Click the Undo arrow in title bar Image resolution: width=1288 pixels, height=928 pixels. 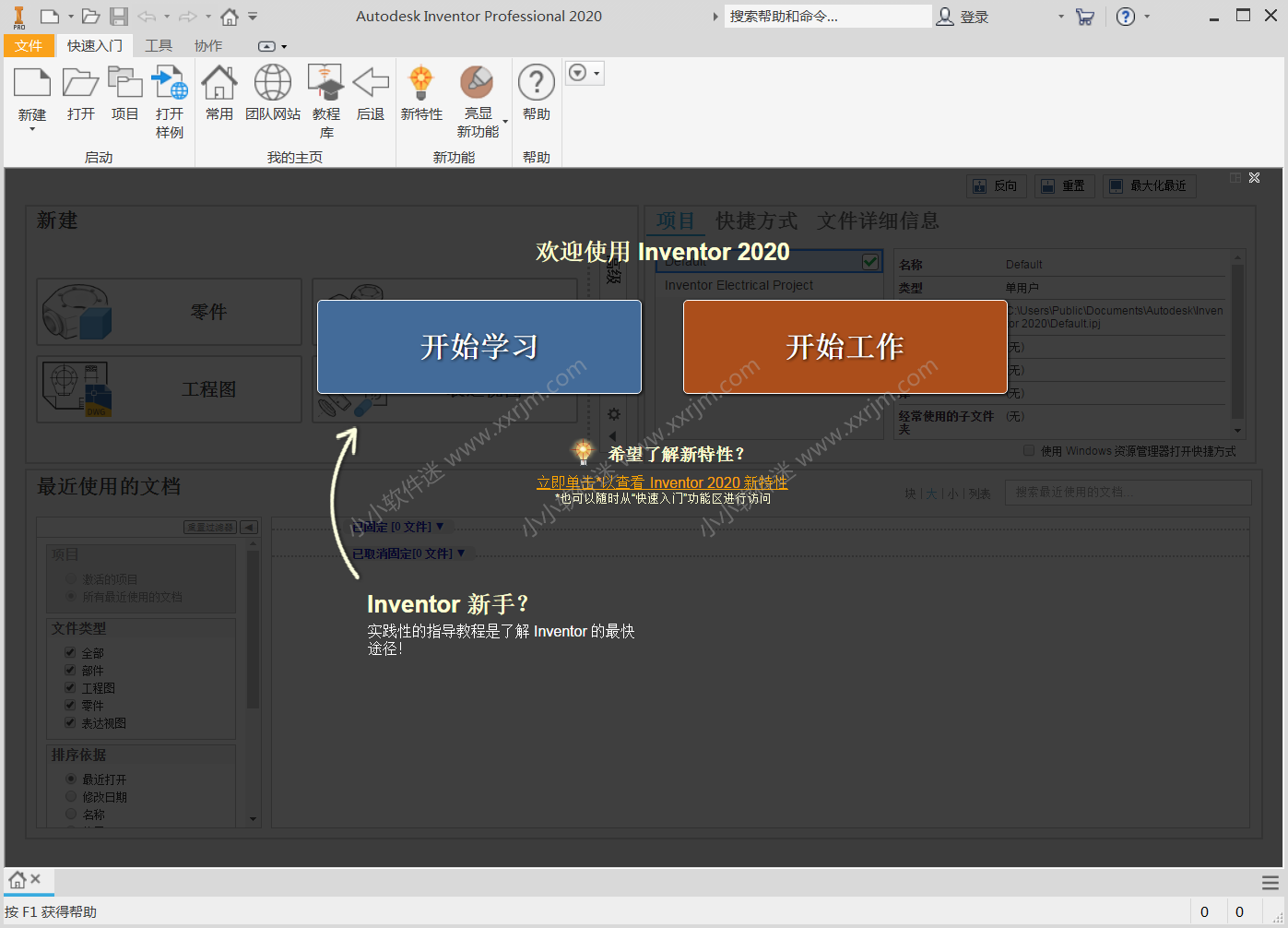coord(147,17)
